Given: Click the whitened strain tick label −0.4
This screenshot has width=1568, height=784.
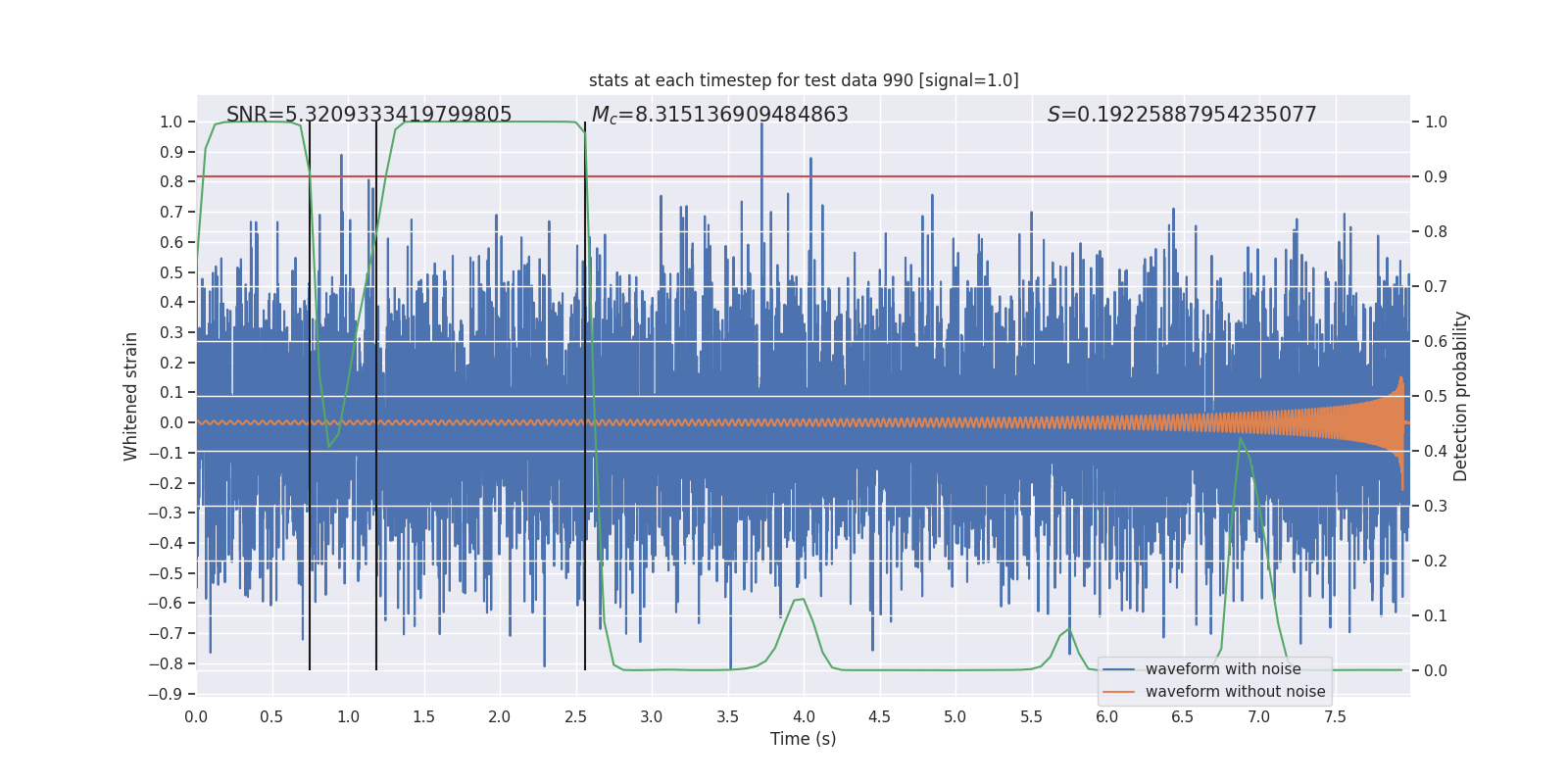Looking at the screenshot, I should pyautogui.click(x=166, y=543).
